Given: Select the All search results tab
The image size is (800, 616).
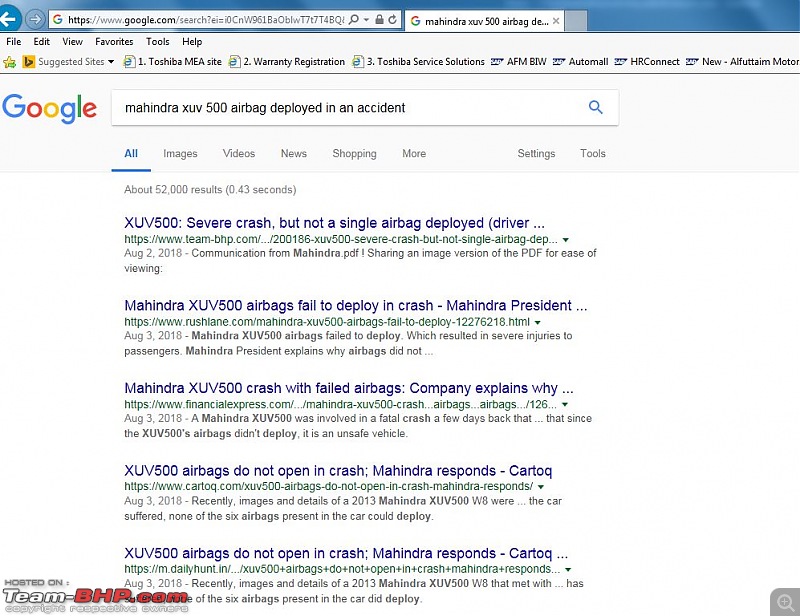Looking at the screenshot, I should pos(131,154).
